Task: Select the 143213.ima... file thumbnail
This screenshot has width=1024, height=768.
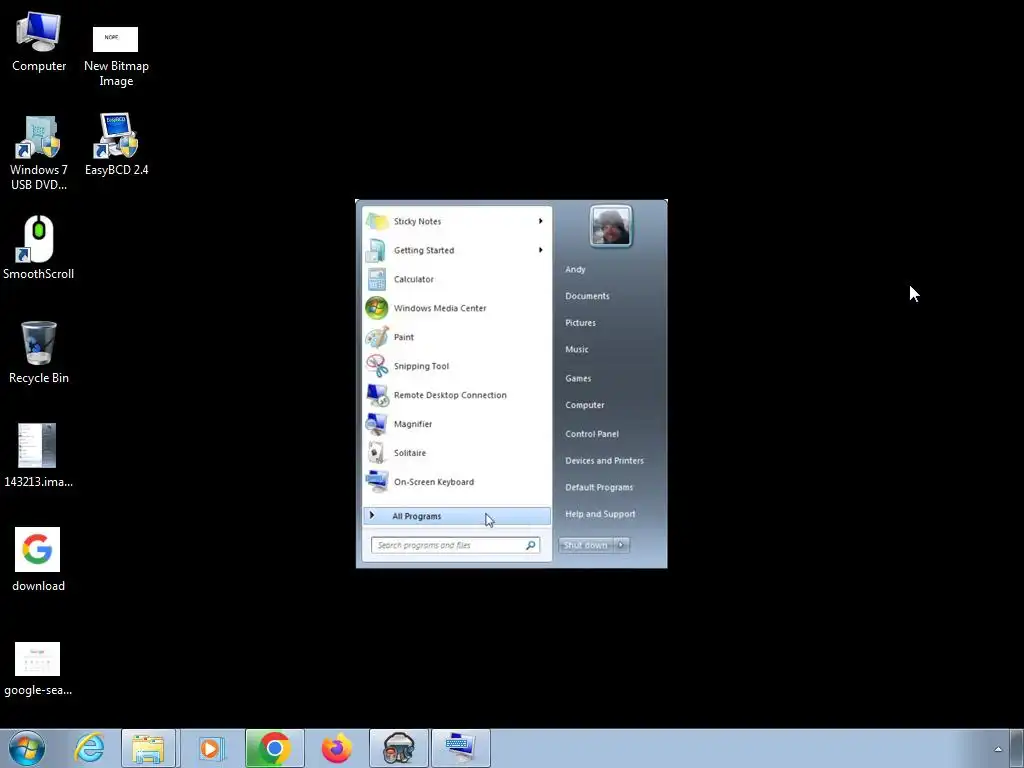Action: (x=38, y=456)
